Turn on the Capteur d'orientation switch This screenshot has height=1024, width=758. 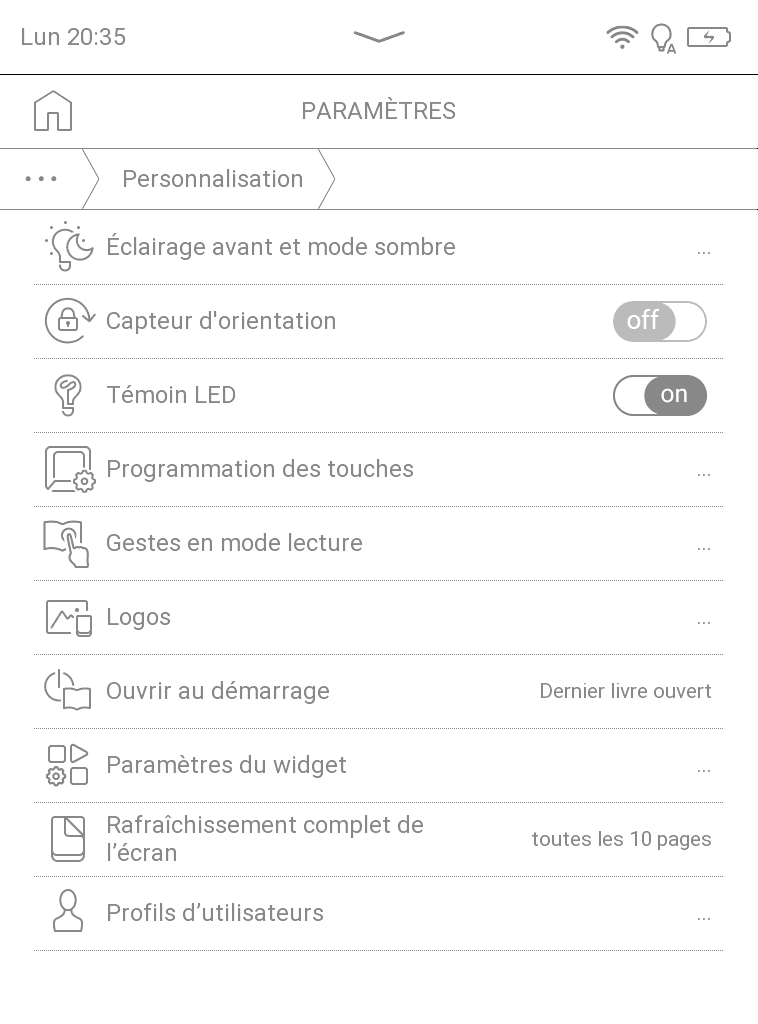coord(659,321)
